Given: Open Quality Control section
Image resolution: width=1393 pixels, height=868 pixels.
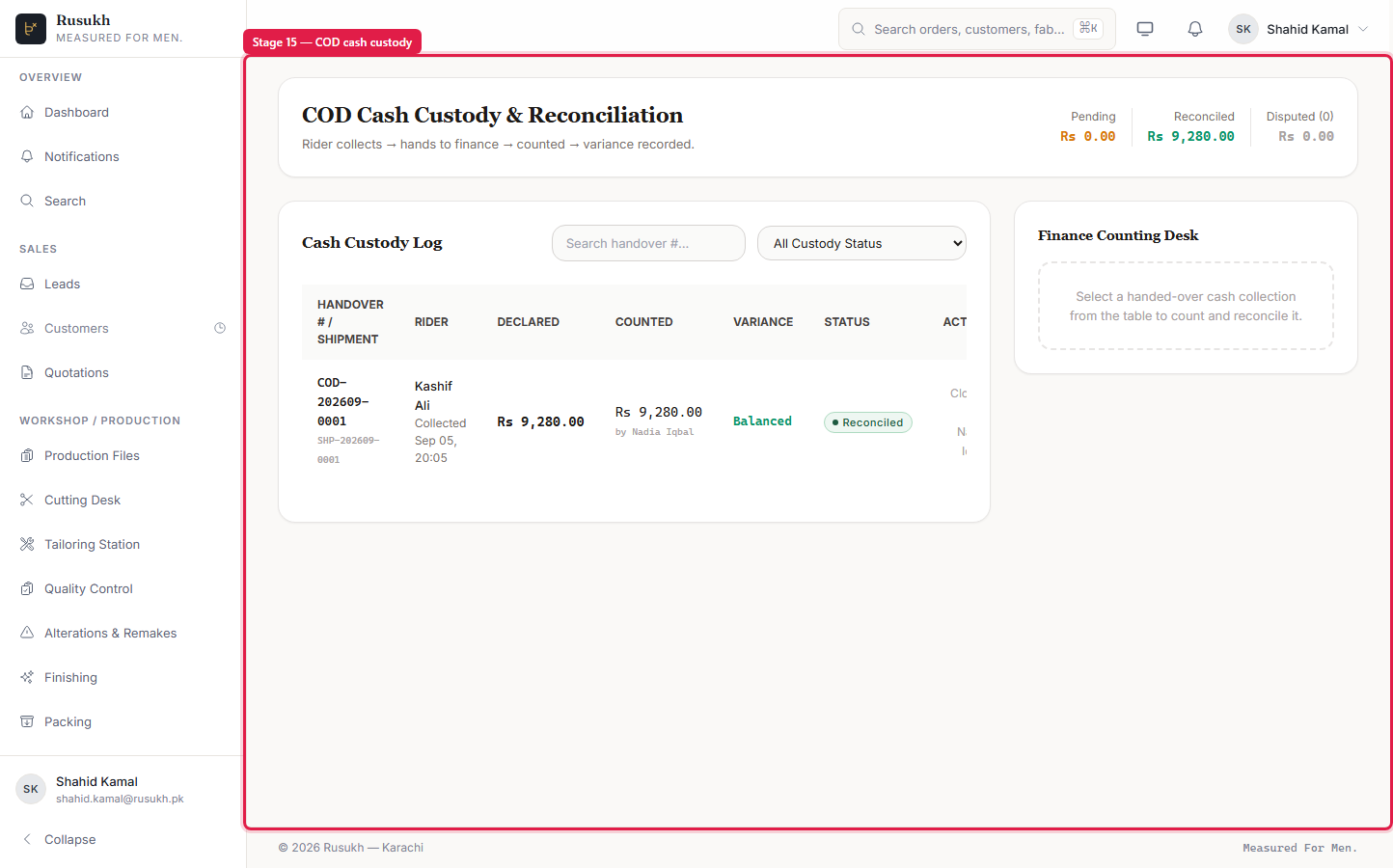Looking at the screenshot, I should pyautogui.click(x=89, y=588).
